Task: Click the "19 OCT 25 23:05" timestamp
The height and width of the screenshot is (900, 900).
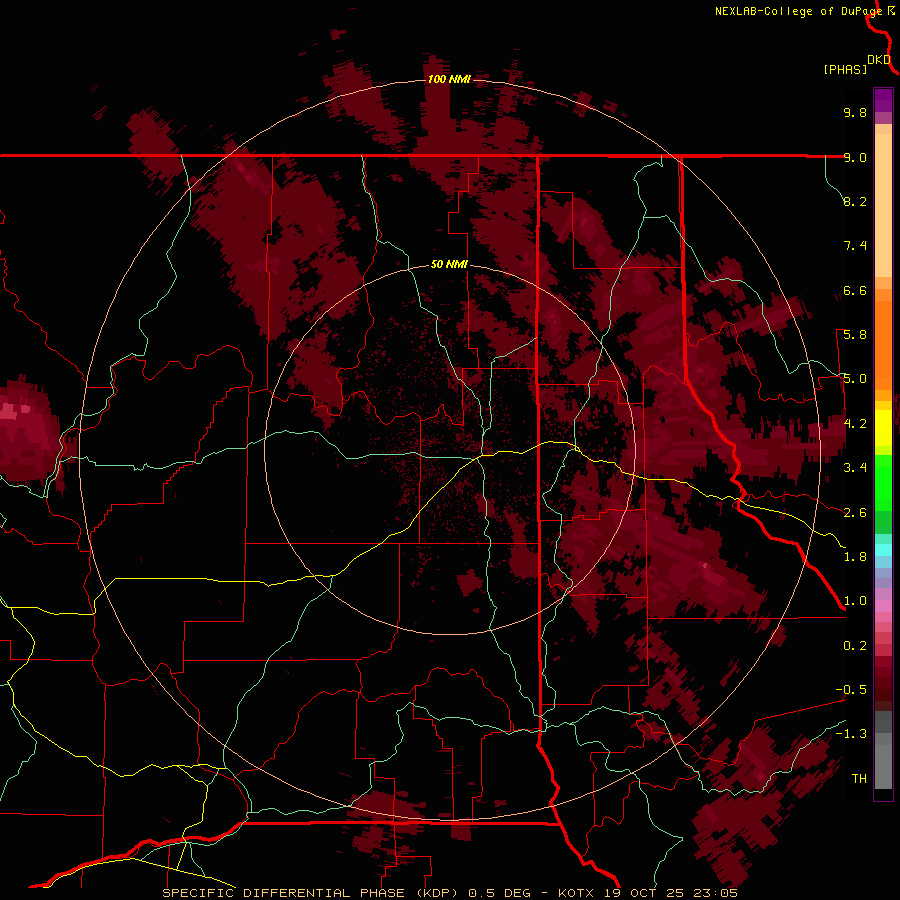Action: pos(670,893)
